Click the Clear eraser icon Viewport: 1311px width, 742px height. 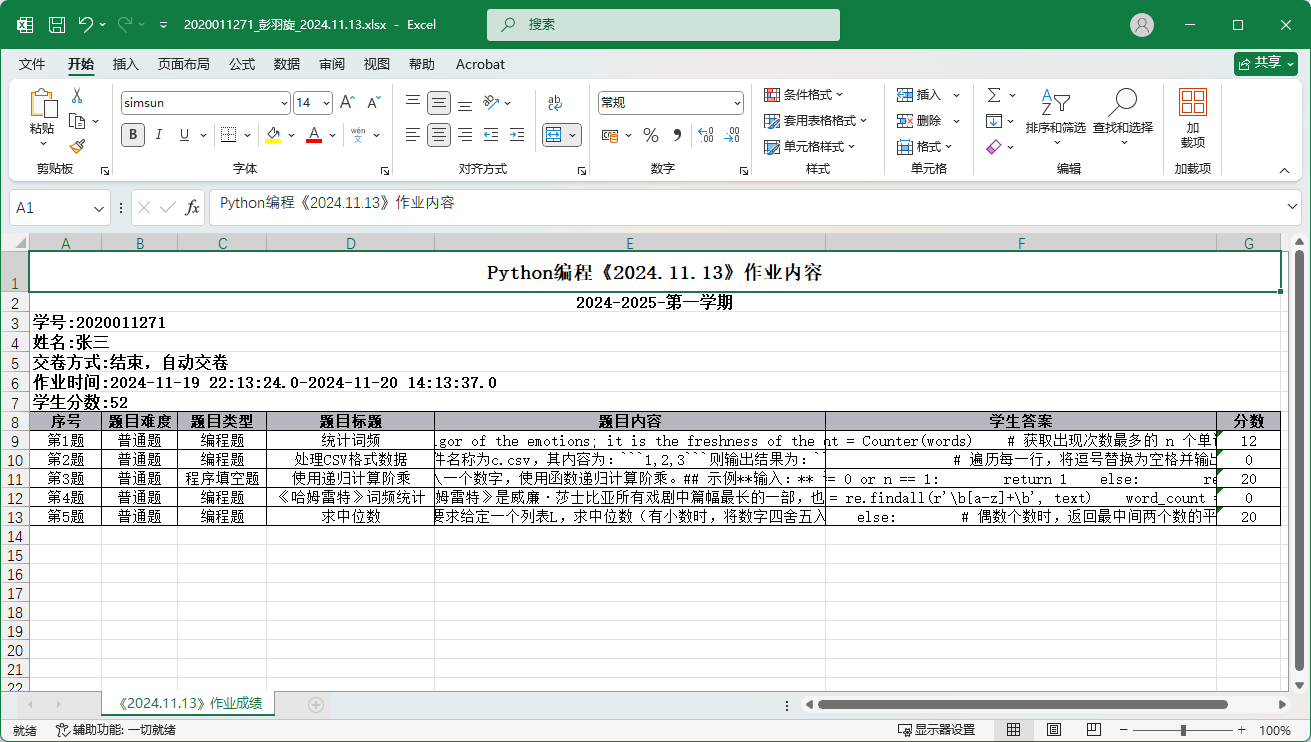point(994,147)
